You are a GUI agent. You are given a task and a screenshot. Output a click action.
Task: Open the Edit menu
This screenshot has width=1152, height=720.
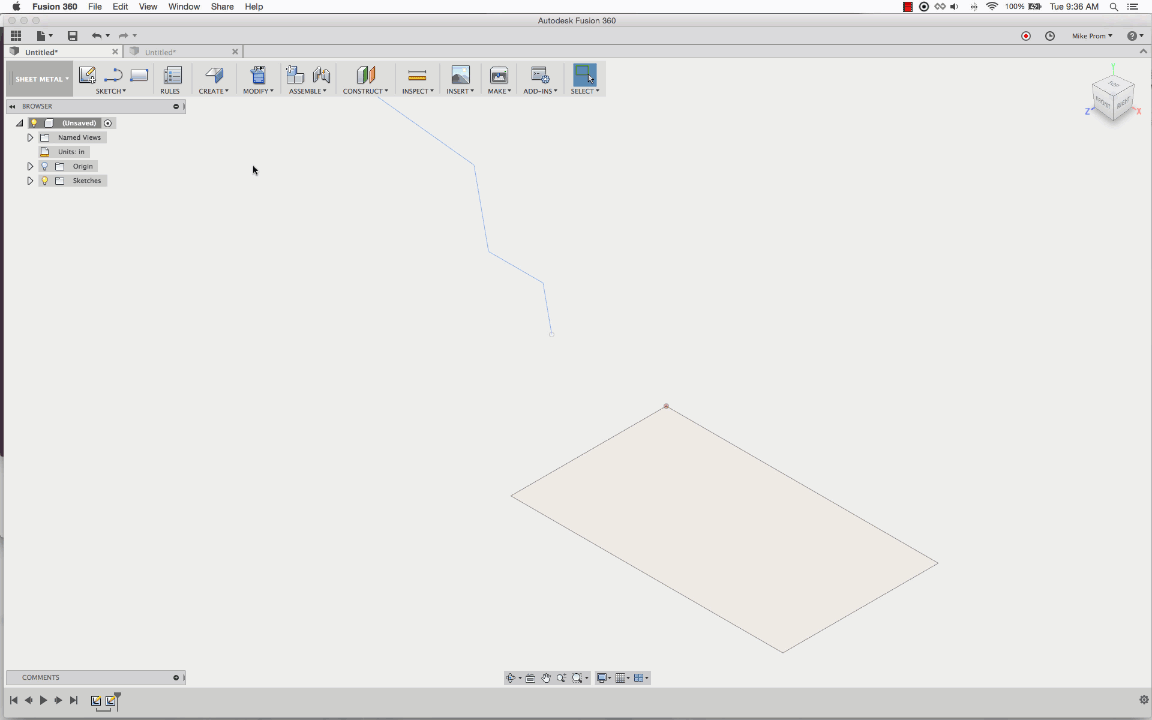pos(120,7)
